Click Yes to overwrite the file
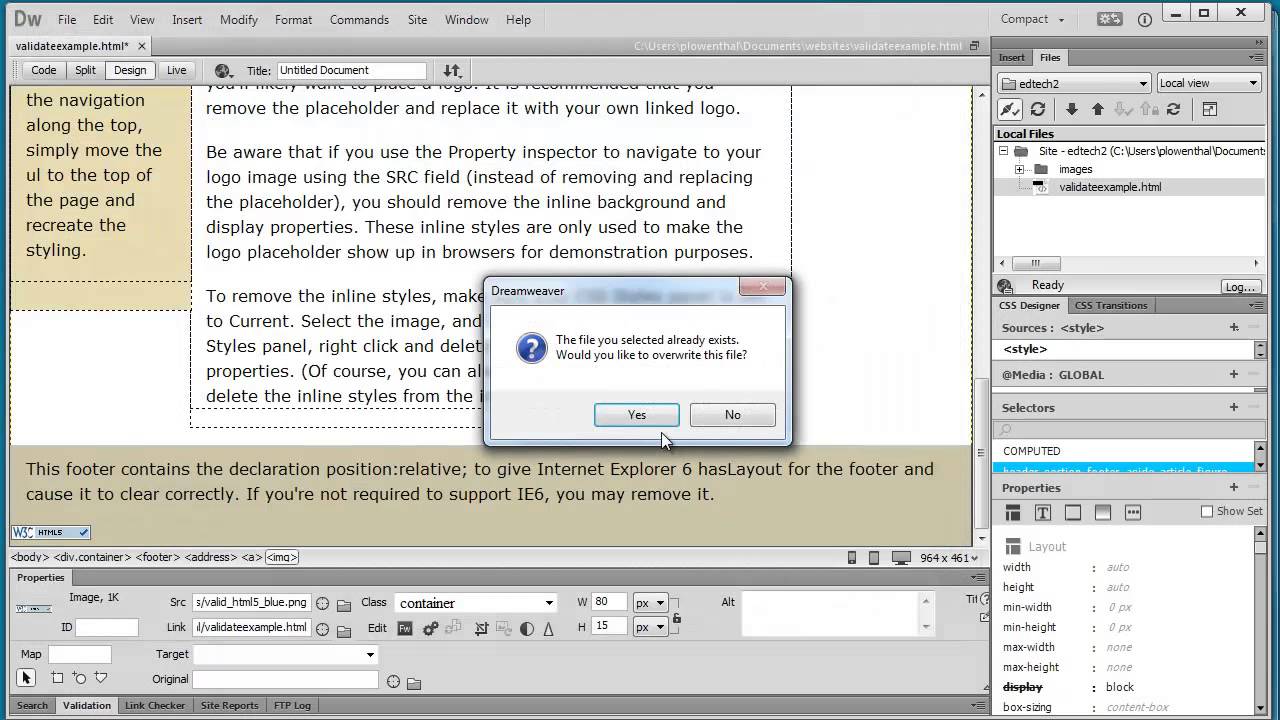The image size is (1280, 720). click(x=637, y=415)
